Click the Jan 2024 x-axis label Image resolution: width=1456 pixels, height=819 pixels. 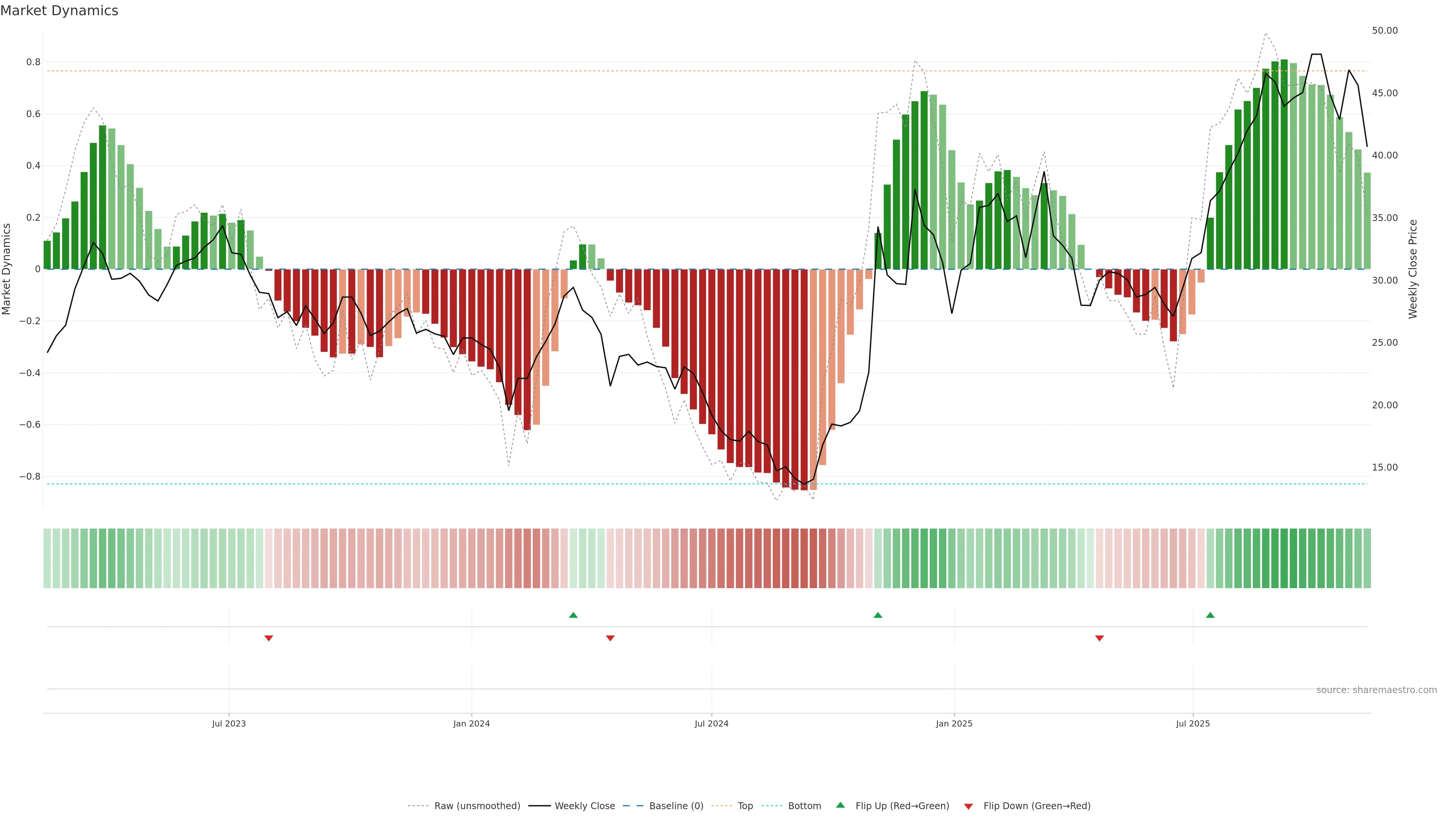coord(471,723)
